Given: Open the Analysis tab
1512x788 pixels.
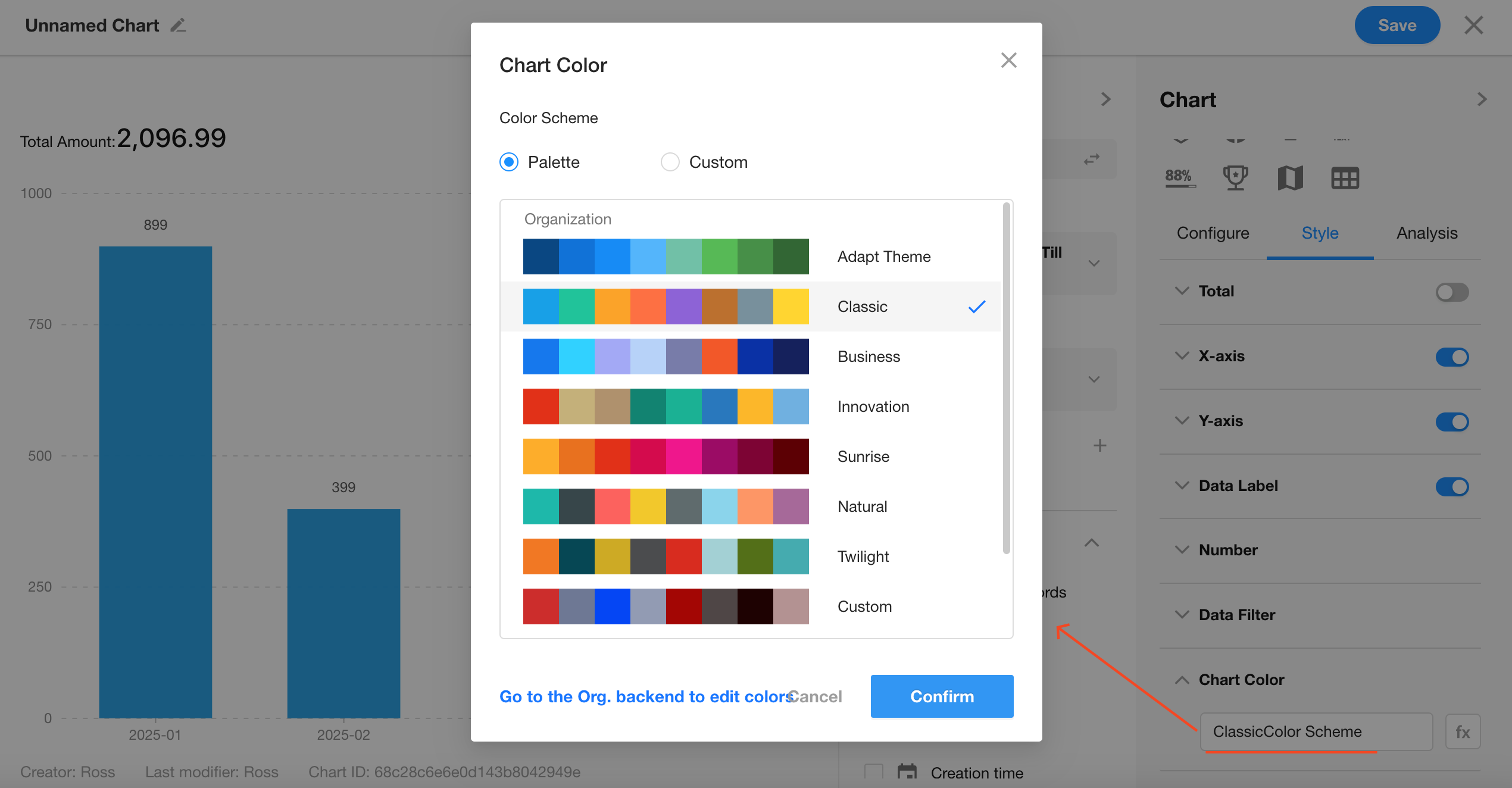Looking at the screenshot, I should tap(1427, 233).
